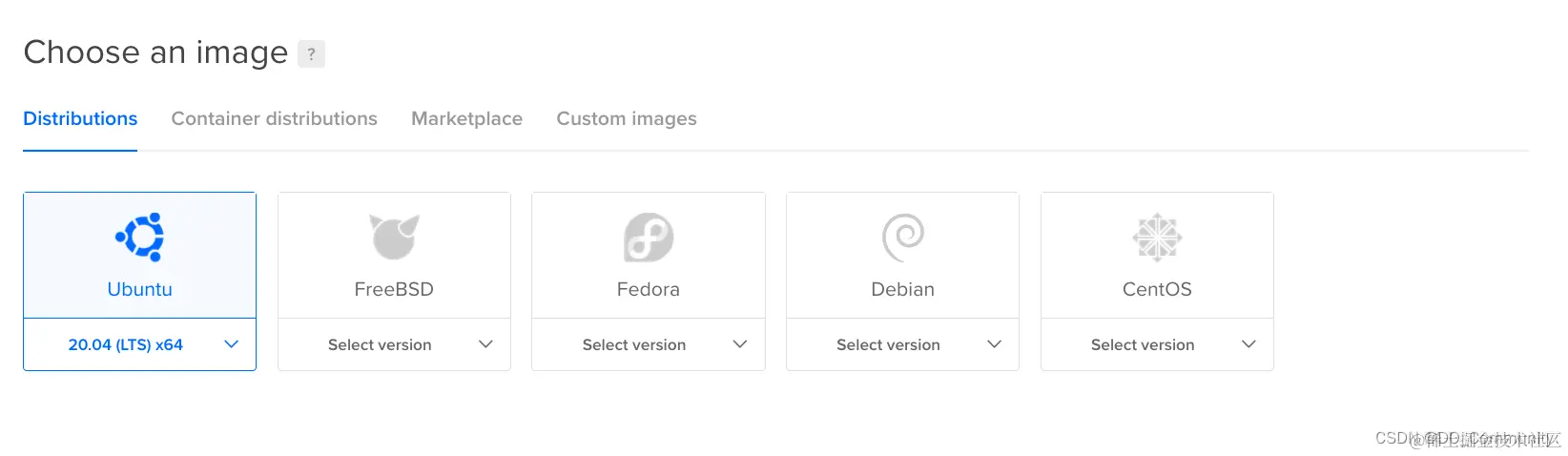The image size is (1568, 456).
Task: Choose the FreeBSD label text
Action: [394, 289]
